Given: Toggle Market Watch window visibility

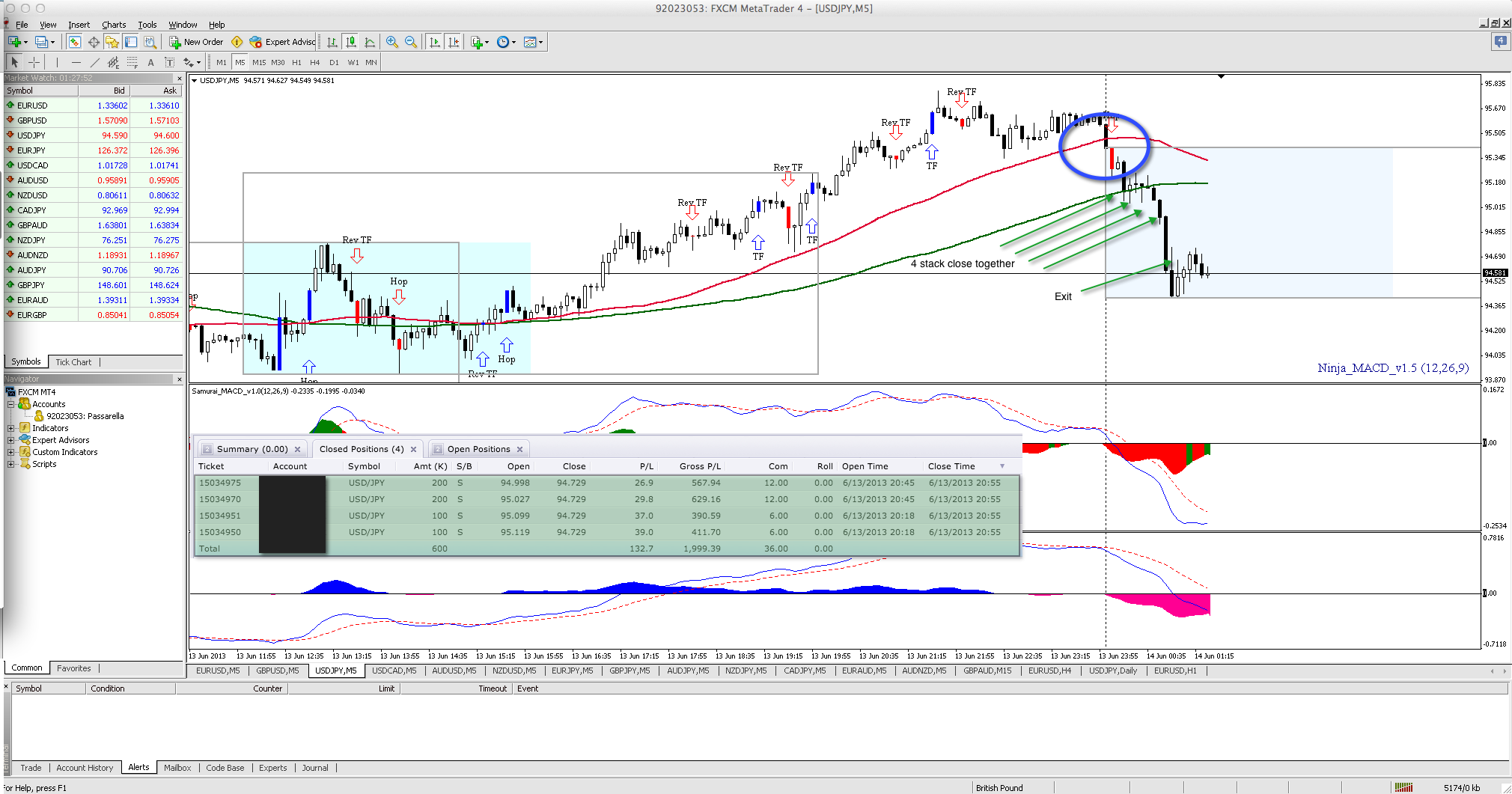Looking at the screenshot, I should tap(75, 42).
